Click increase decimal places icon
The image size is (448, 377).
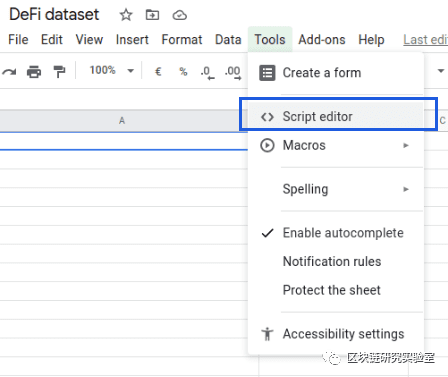pos(233,73)
